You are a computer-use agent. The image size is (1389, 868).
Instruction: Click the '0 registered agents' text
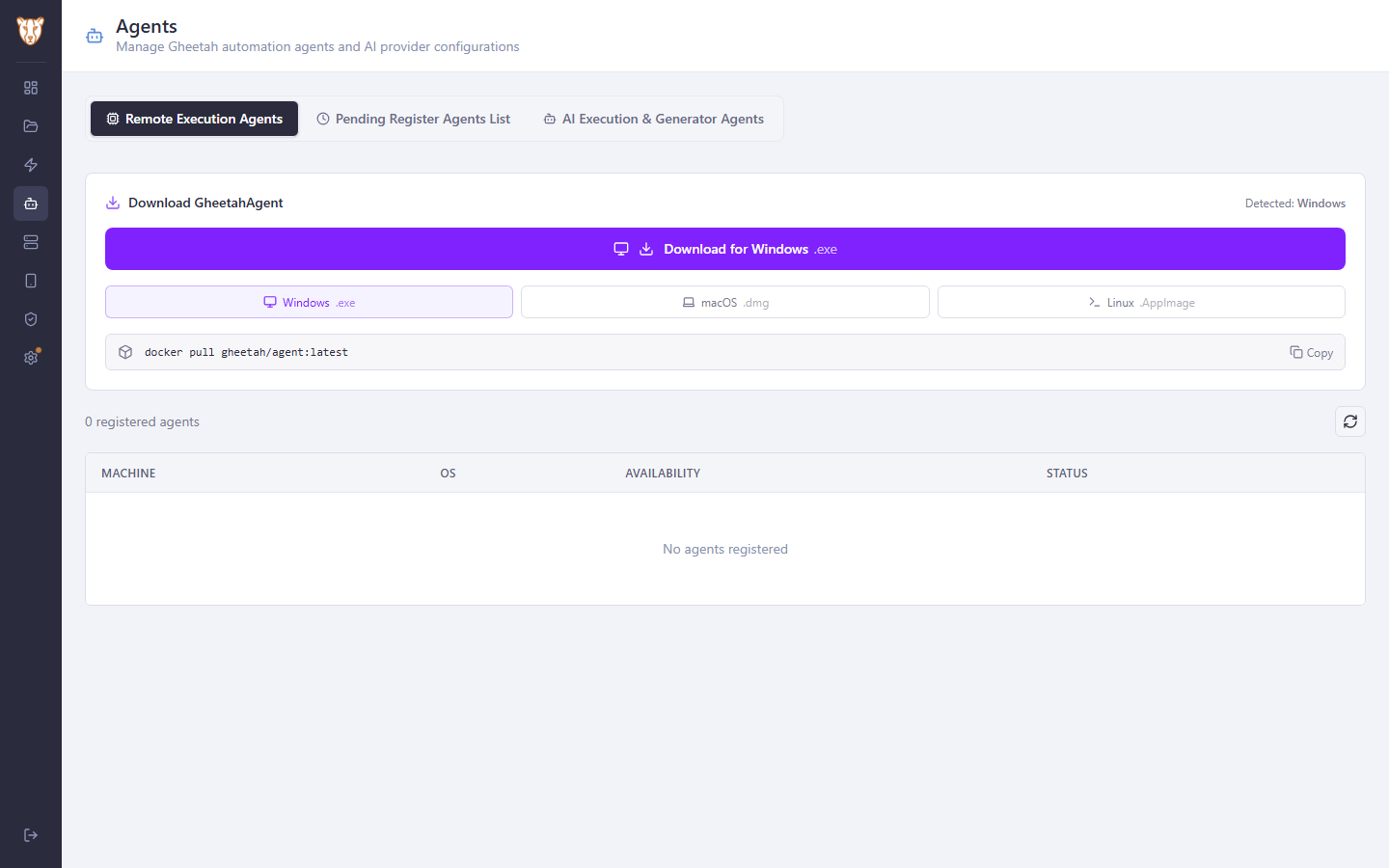click(142, 421)
